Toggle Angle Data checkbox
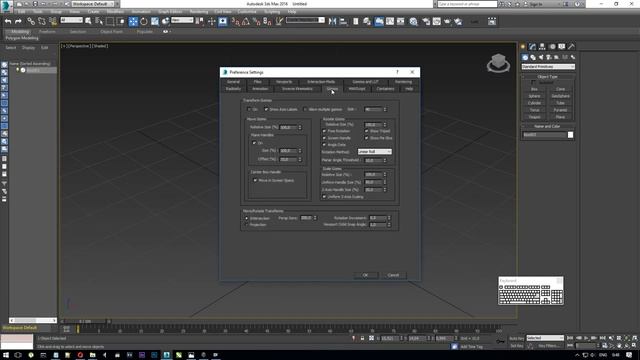Image resolution: width=640 pixels, height=360 pixels. [324, 145]
